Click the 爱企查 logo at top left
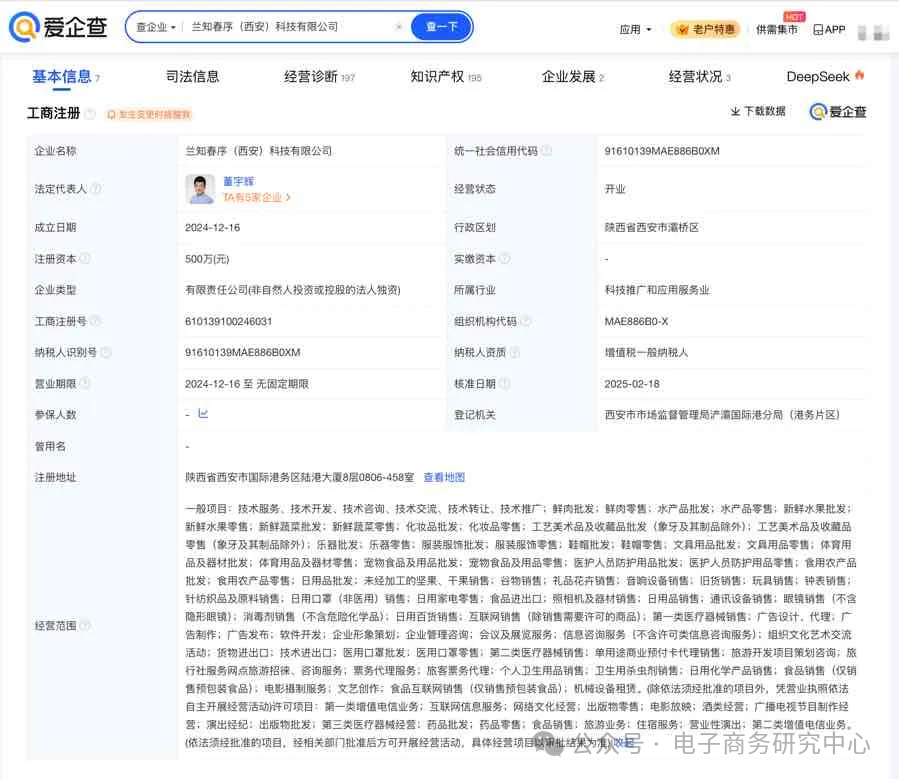The height and width of the screenshot is (779, 899). [58, 27]
